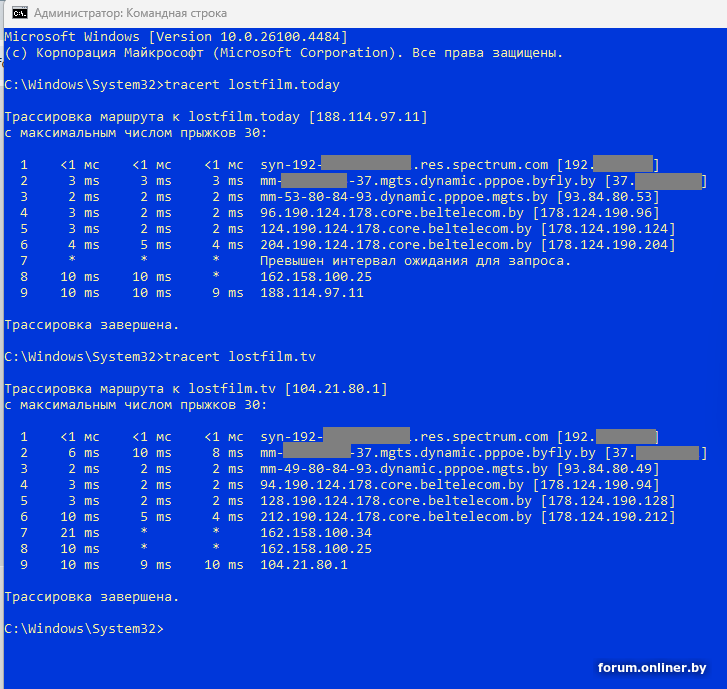
Task: Click the IP 162.158.100.34
Action: [x=316, y=533]
